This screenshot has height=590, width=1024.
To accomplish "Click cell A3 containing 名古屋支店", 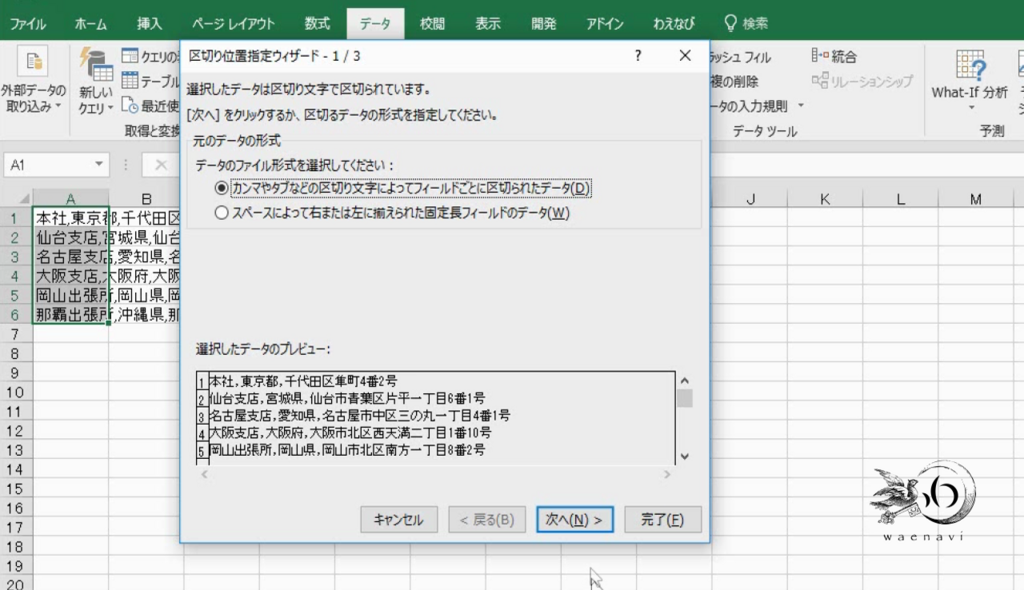I will pos(71,256).
